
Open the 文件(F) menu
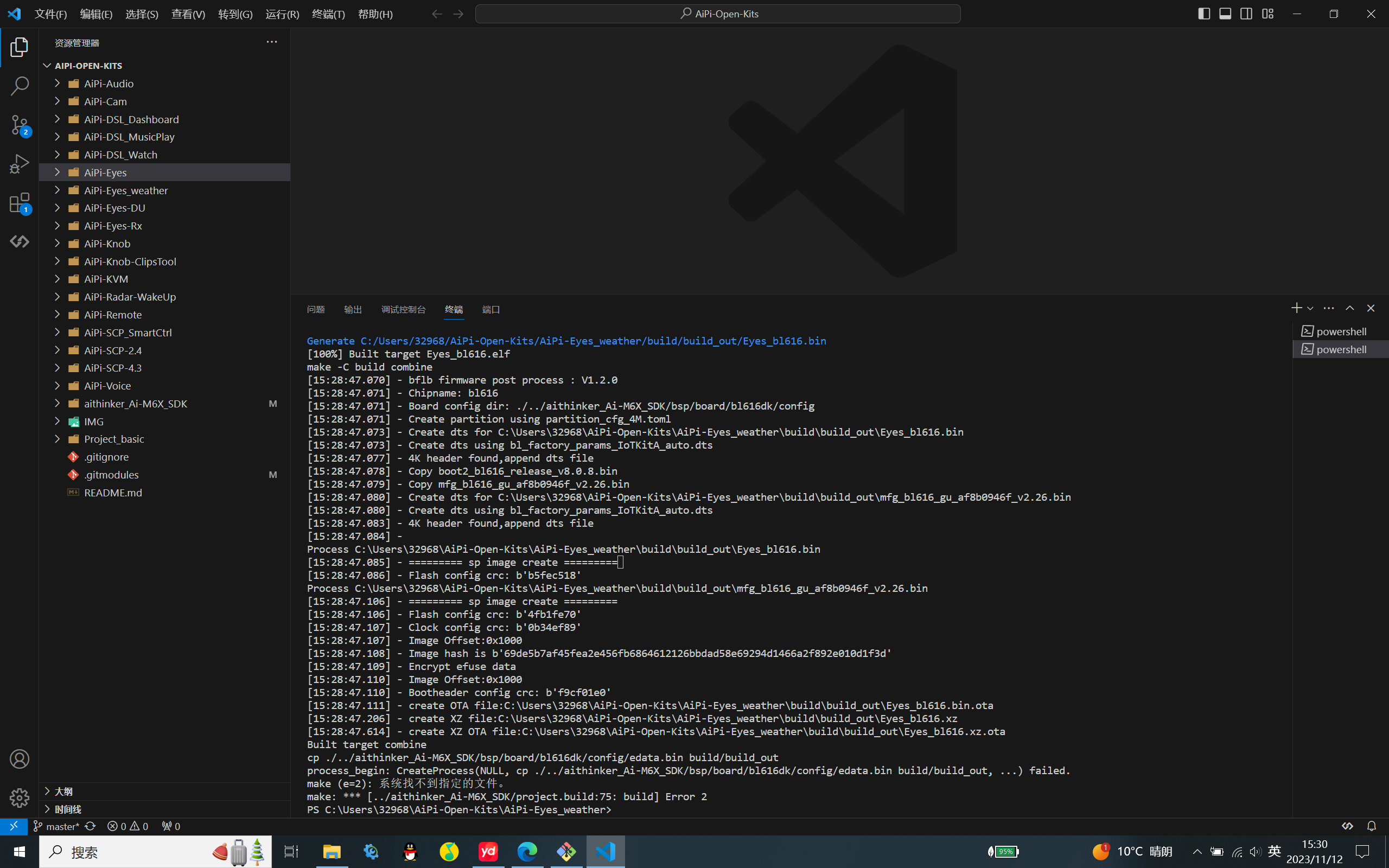(x=50, y=14)
